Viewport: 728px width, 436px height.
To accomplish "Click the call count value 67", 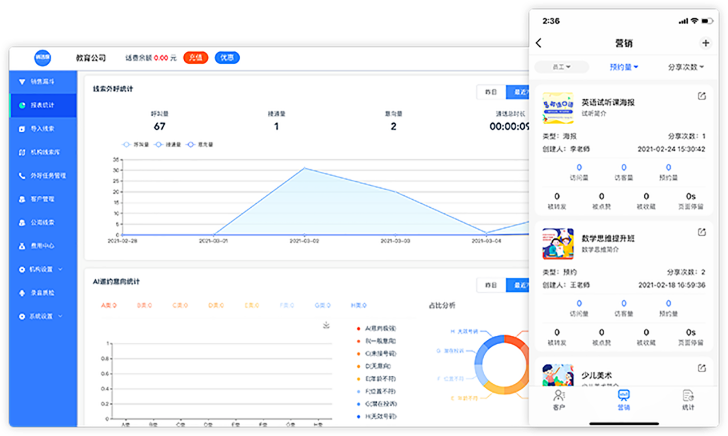I will click(160, 126).
